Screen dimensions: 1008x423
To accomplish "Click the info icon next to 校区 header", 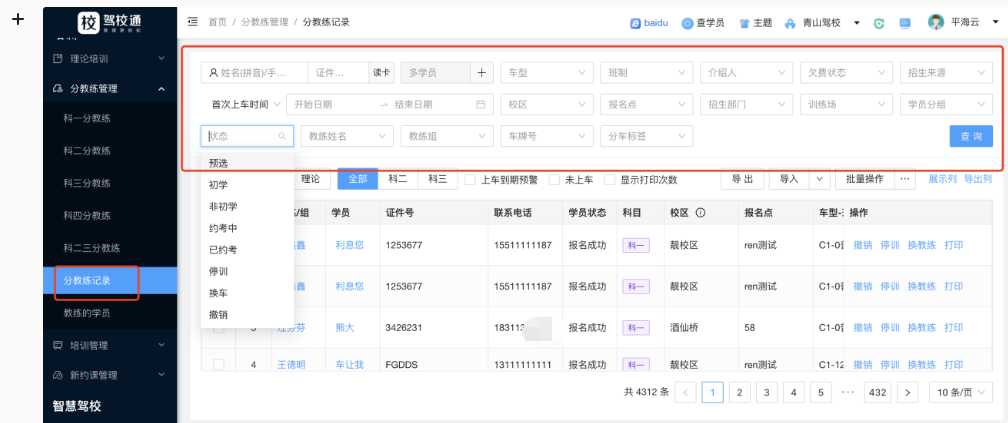I will point(700,213).
